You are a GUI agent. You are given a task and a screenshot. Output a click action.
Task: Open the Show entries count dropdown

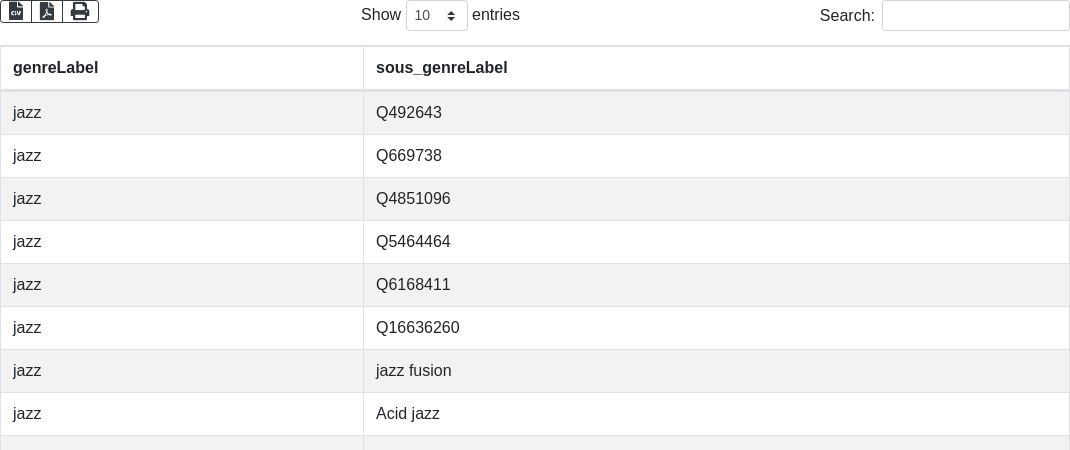pyautogui.click(x=437, y=16)
